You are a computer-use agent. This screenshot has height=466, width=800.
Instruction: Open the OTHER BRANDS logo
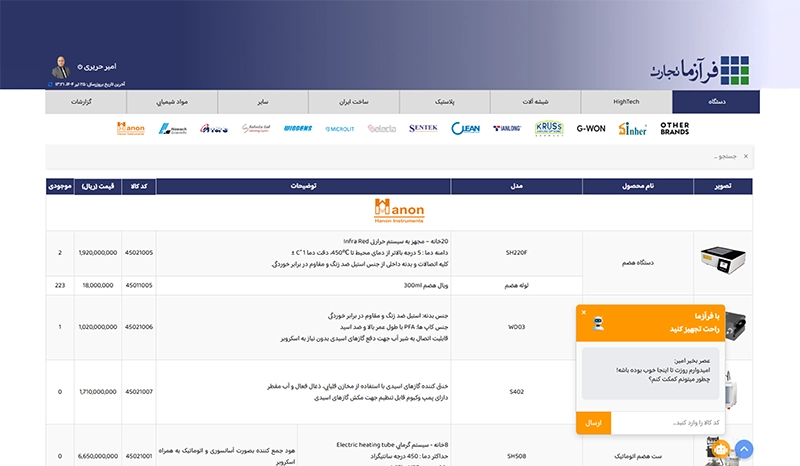click(x=674, y=128)
